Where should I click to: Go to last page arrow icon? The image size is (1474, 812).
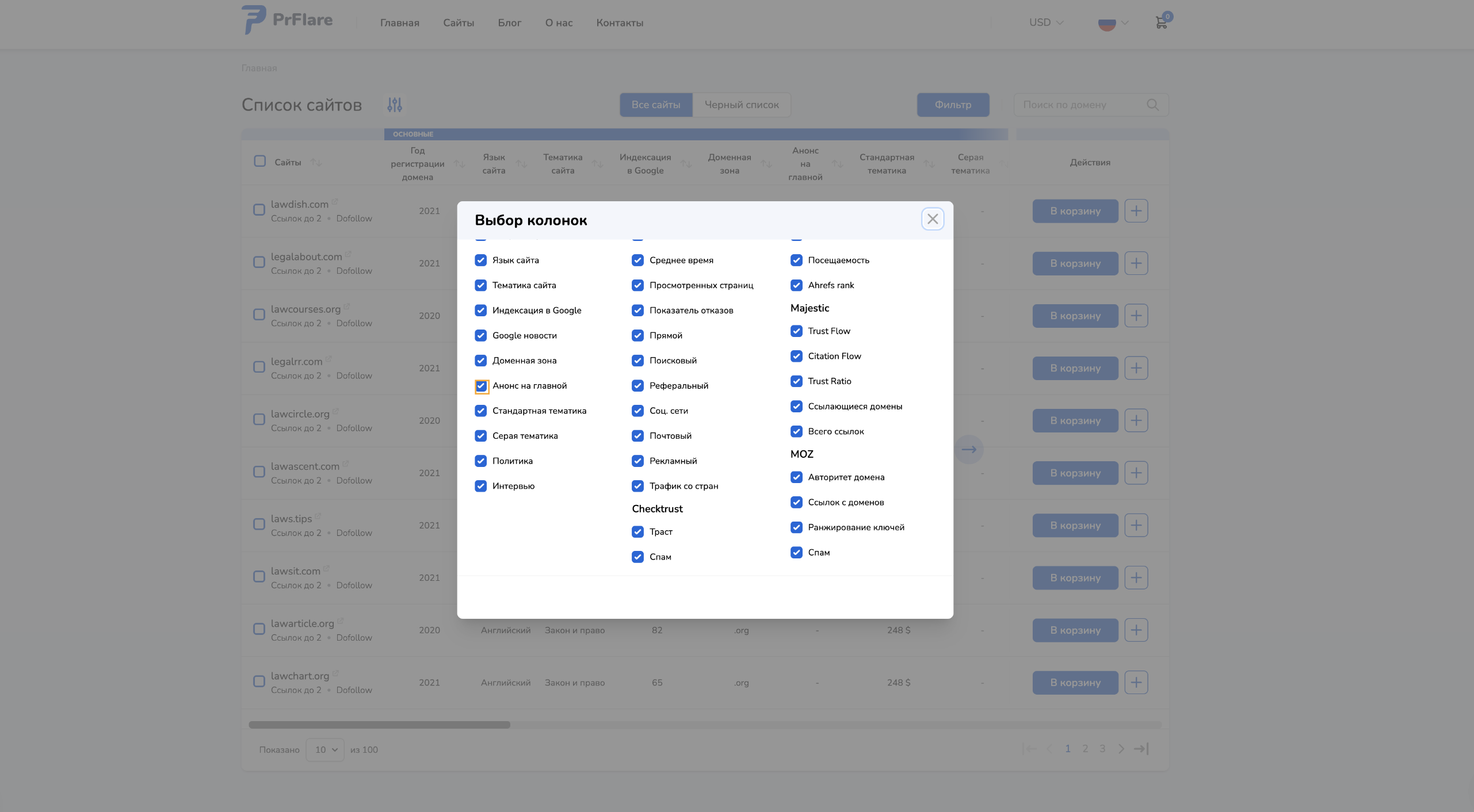coord(1141,749)
